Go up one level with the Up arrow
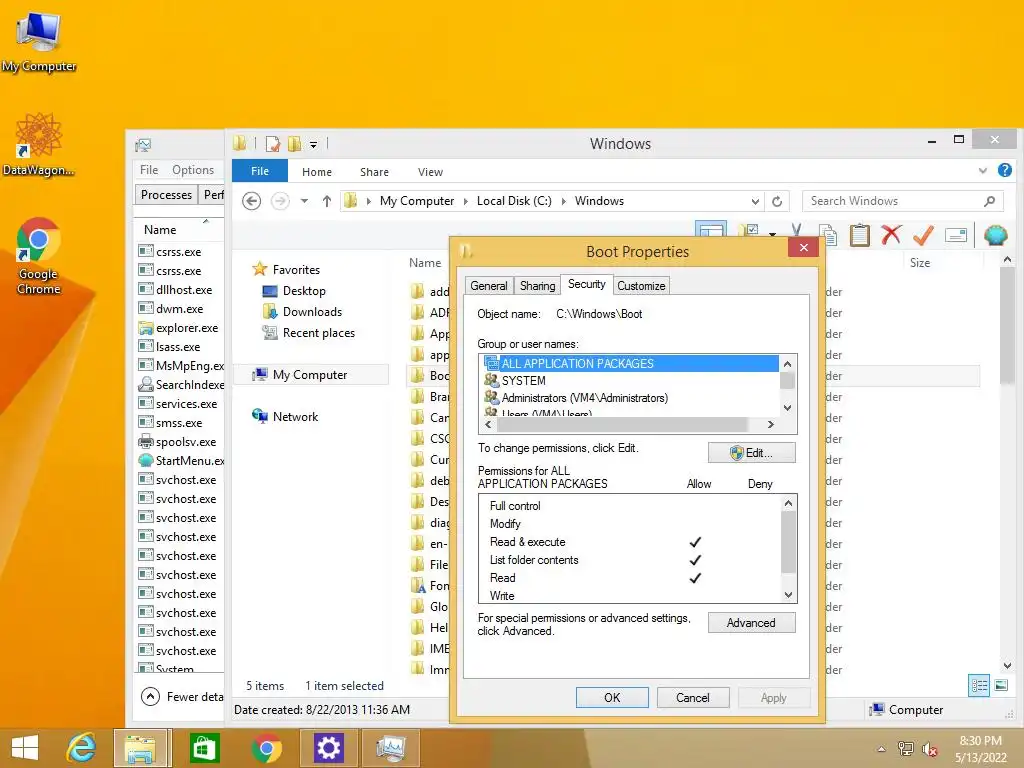Viewport: 1024px width, 768px height. coord(327,201)
